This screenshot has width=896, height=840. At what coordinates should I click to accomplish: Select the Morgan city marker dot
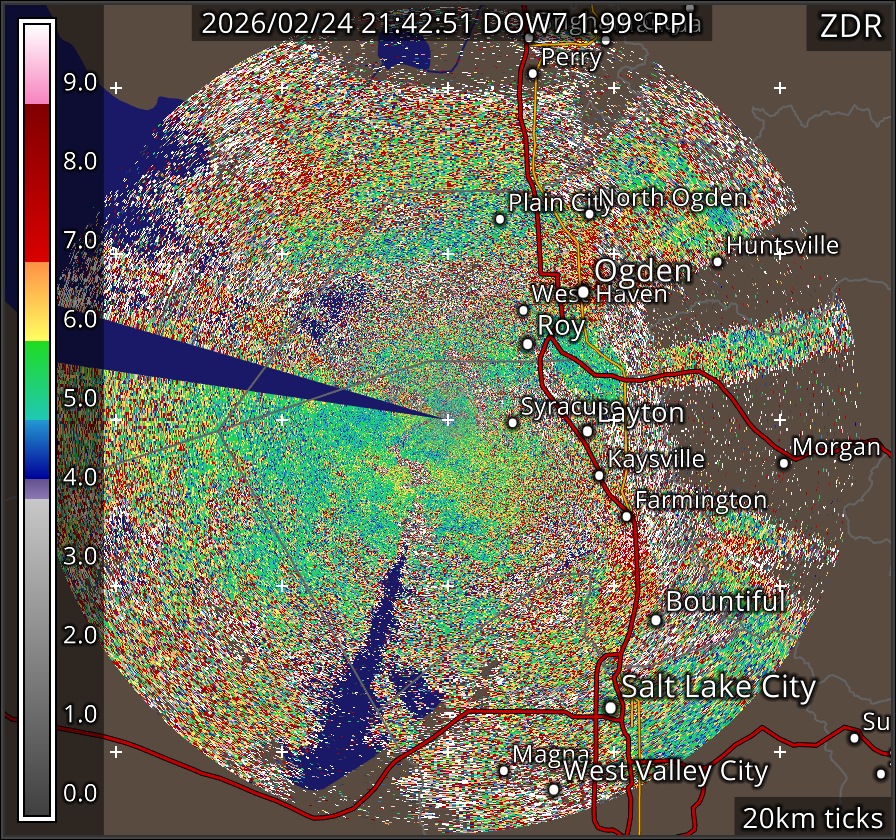point(784,462)
